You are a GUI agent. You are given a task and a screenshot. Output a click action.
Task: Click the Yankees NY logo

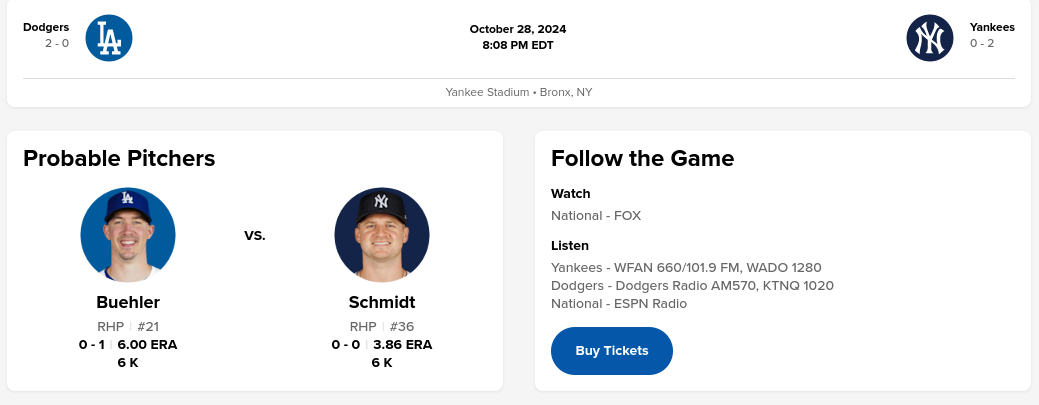coord(930,37)
